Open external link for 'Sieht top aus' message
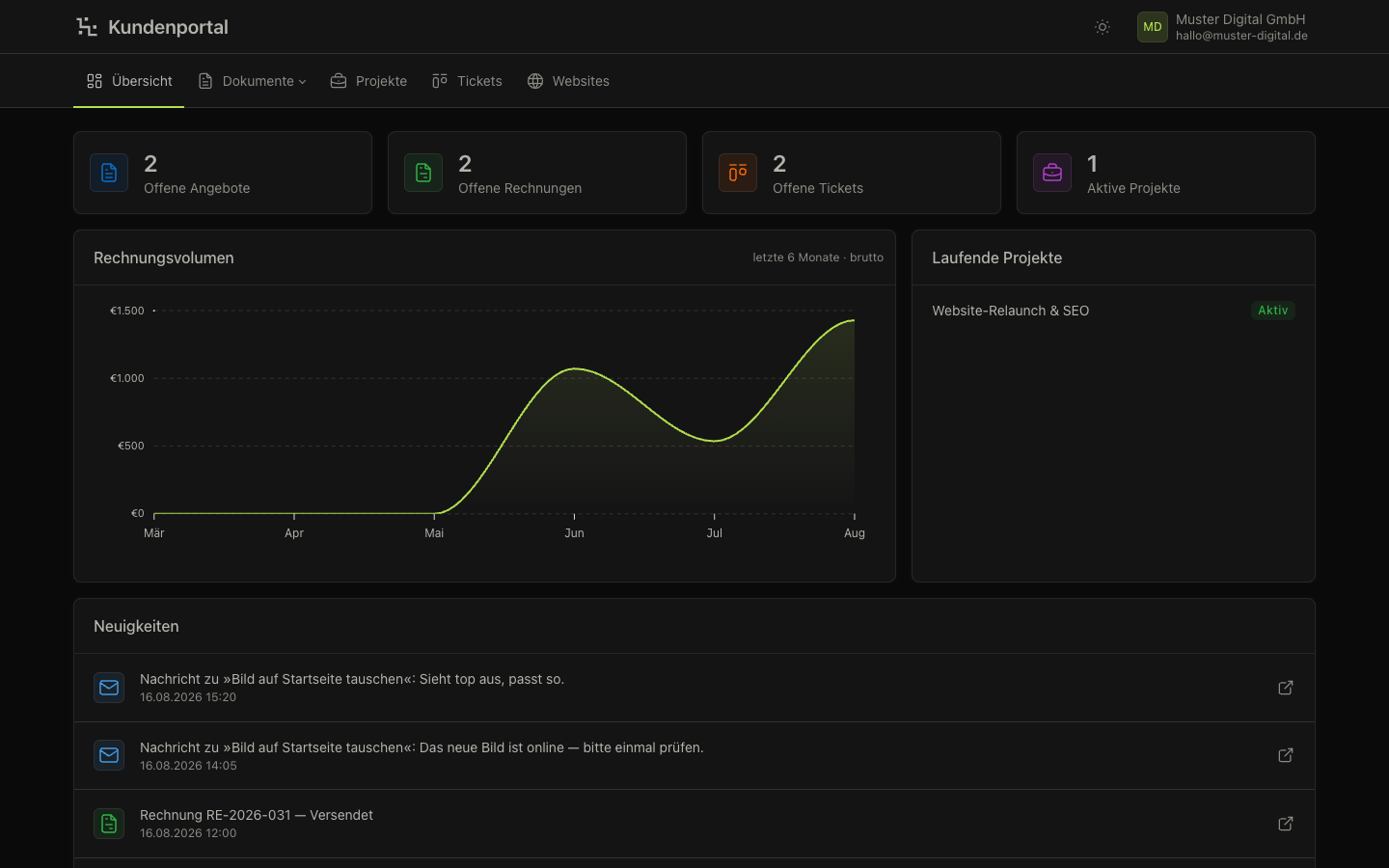Screen dimensions: 1389x868 tap(1286, 688)
